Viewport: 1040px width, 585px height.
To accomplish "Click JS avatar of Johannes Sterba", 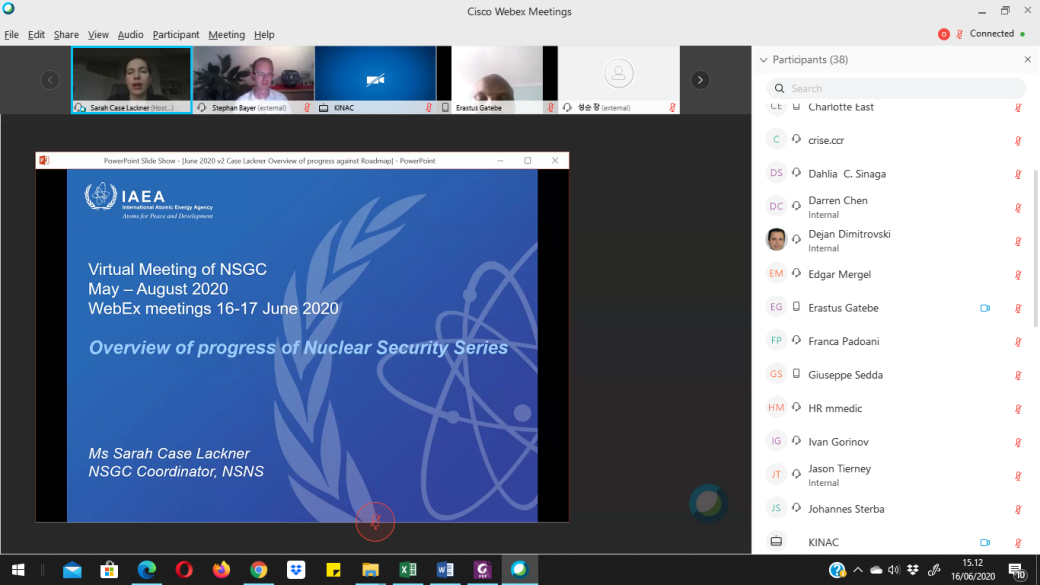I will click(776, 508).
